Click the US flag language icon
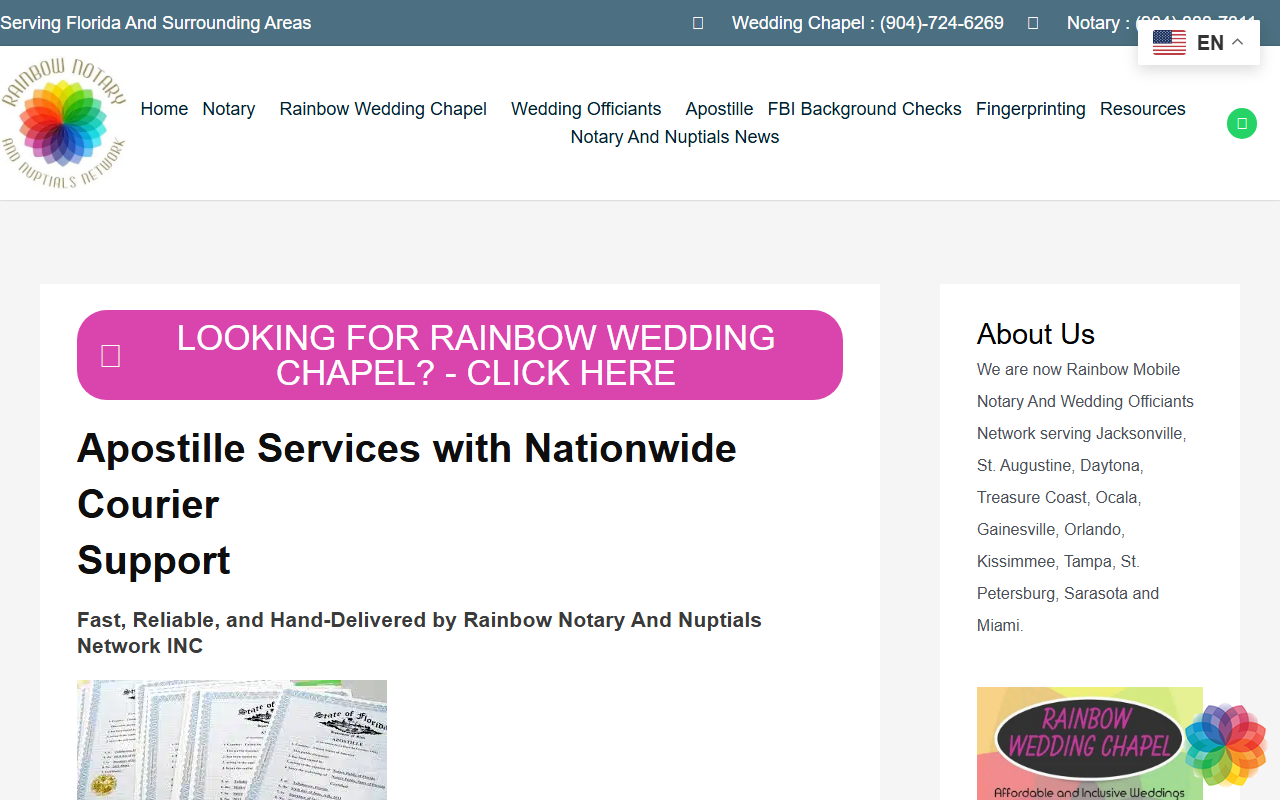The width and height of the screenshot is (1280, 800). [x=1169, y=43]
